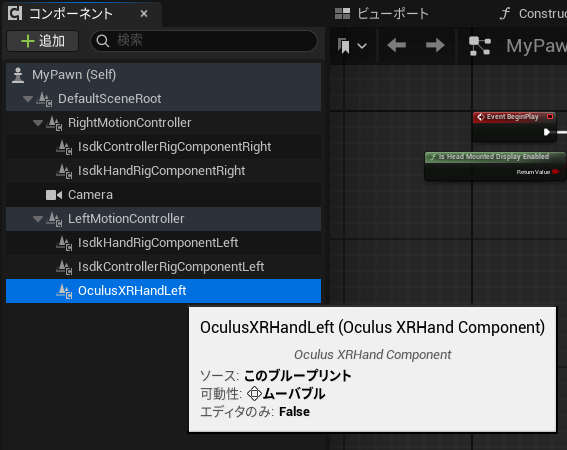Click the red delegate pin on Event BeginPlay
567x450 pixels.
coord(550,116)
